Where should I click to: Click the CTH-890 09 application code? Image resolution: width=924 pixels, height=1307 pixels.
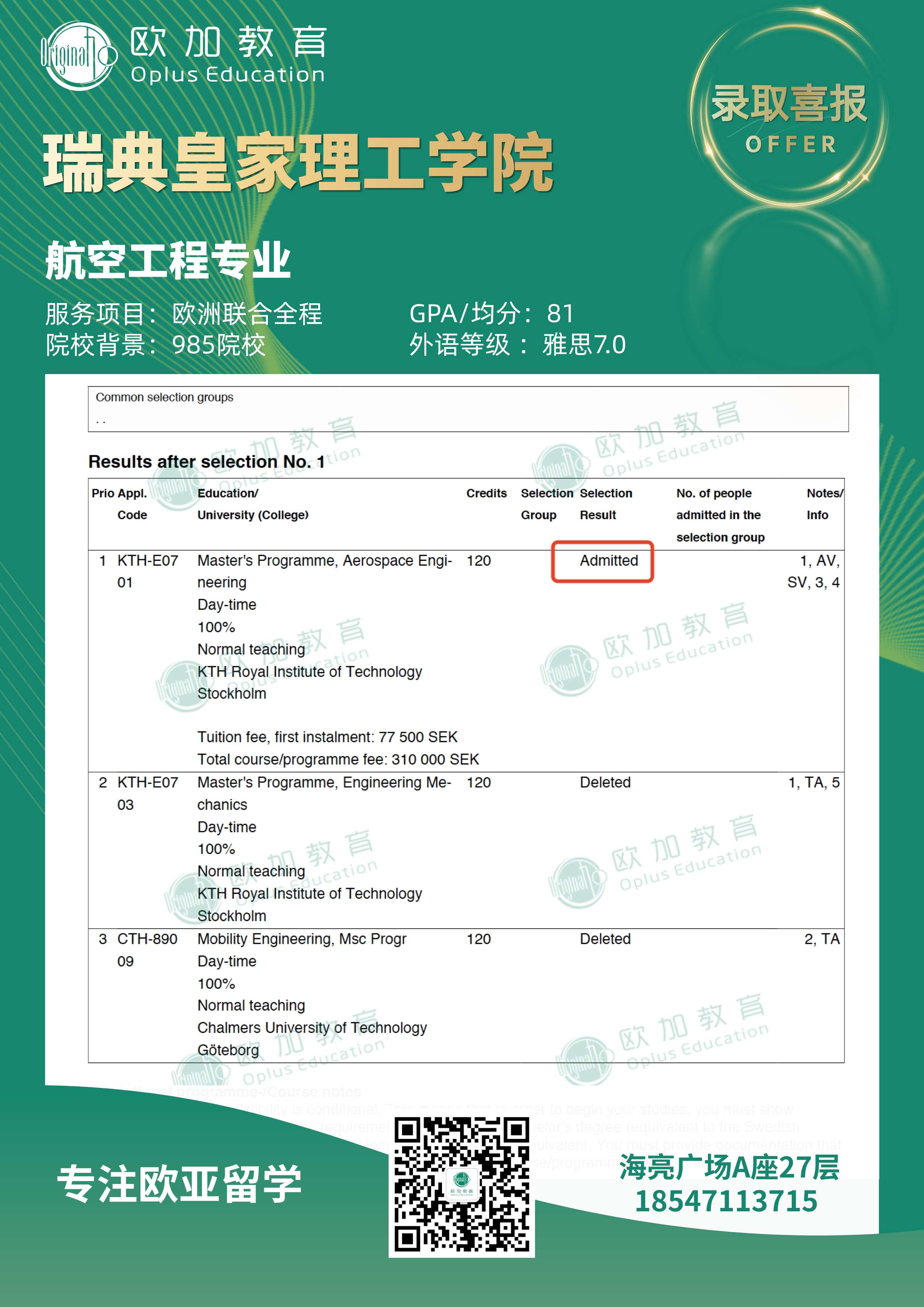(147, 950)
